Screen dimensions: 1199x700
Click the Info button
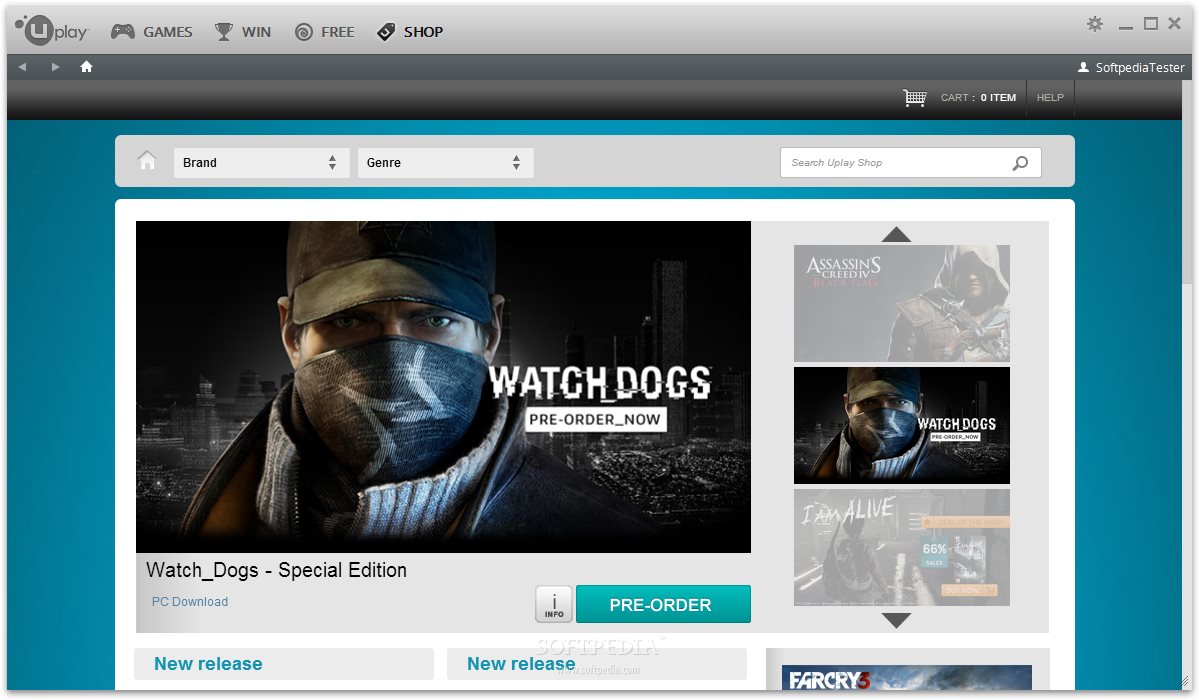(554, 604)
